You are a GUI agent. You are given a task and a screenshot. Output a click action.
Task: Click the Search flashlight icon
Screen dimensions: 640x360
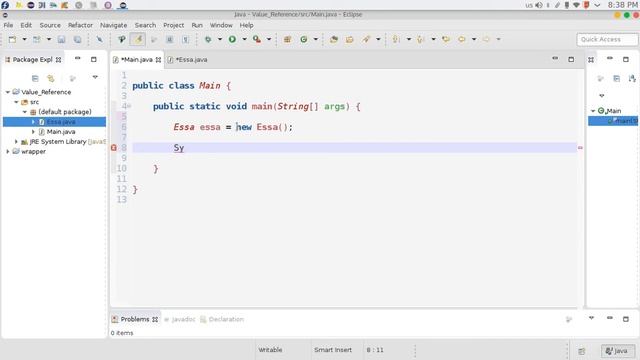366,39
